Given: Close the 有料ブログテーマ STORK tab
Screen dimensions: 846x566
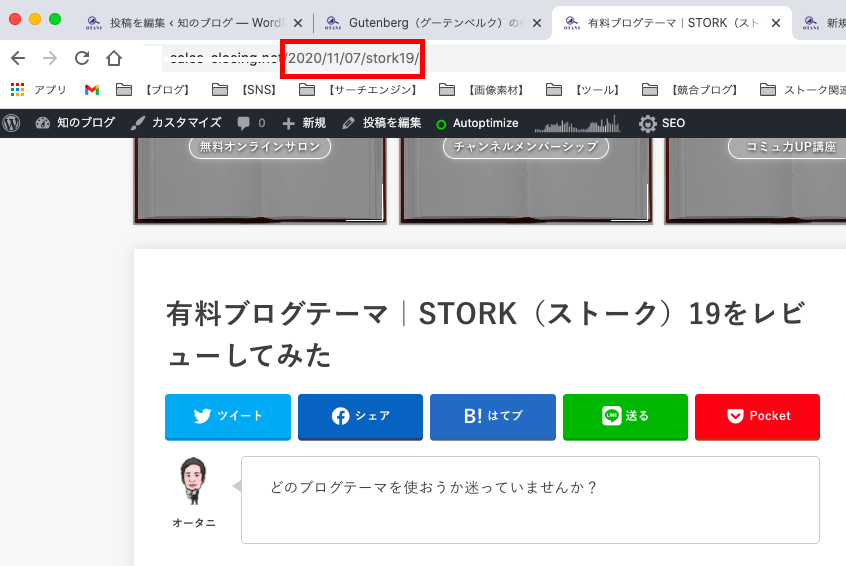Looking at the screenshot, I should pyautogui.click(x=776, y=23).
